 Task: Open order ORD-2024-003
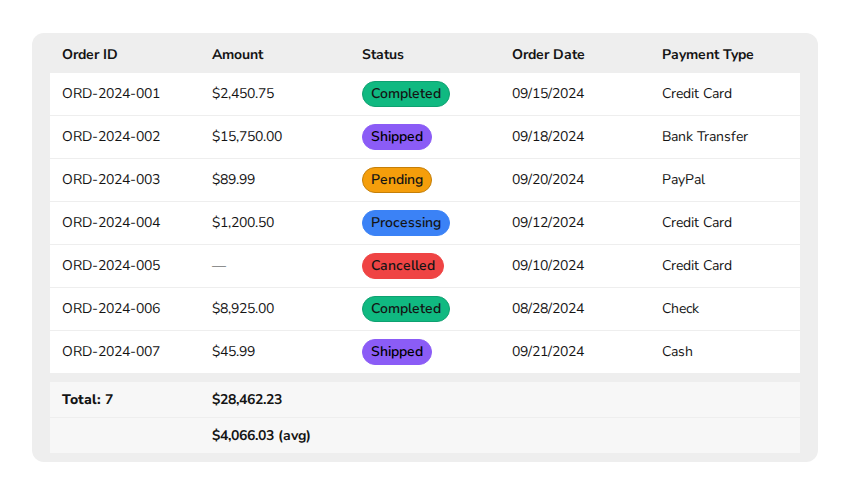pos(111,180)
